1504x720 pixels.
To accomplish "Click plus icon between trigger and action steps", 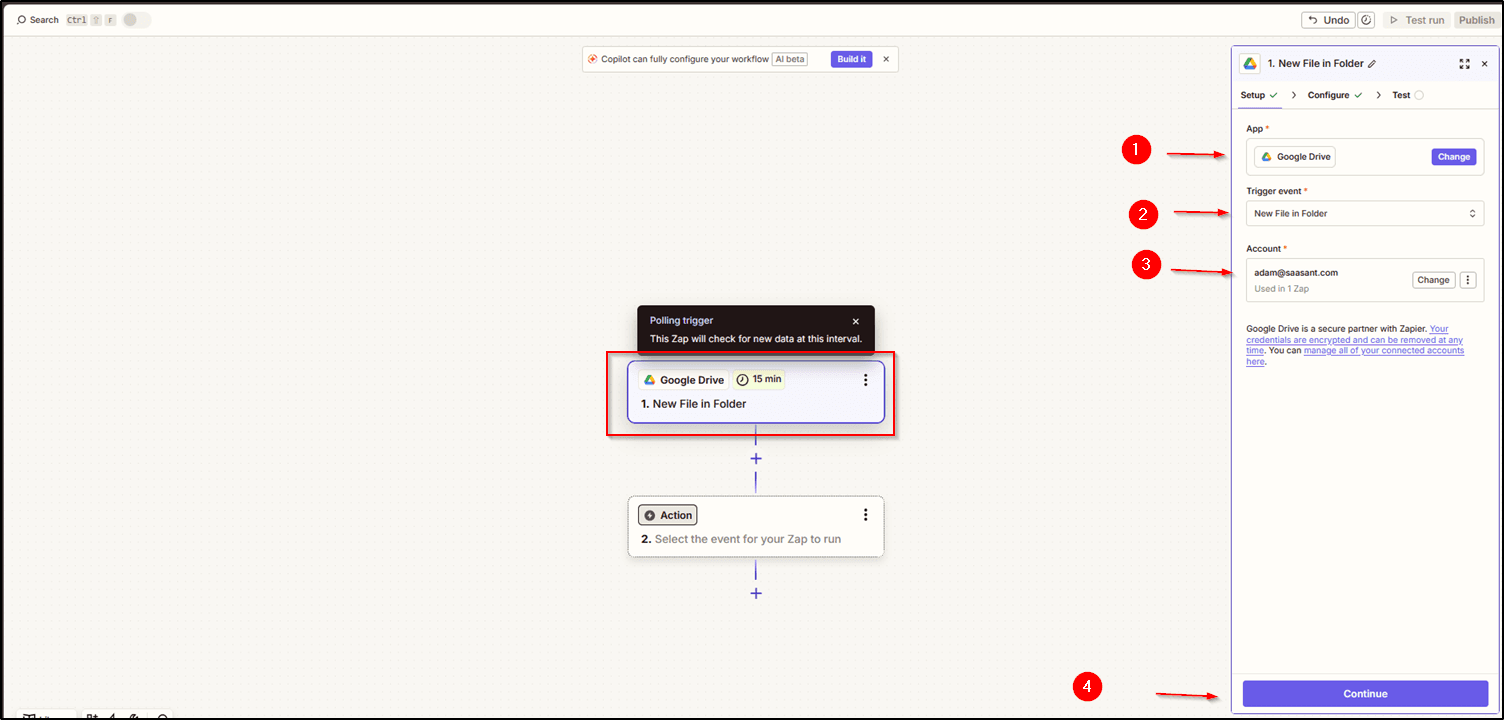I will (x=756, y=458).
